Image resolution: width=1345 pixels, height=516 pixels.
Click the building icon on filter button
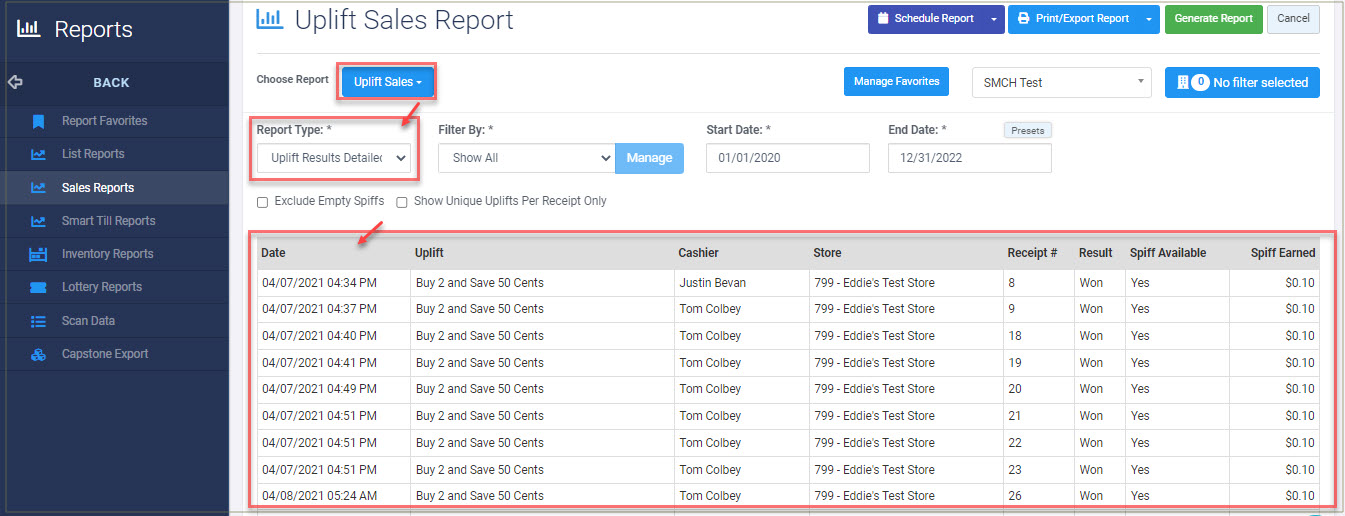tap(1182, 83)
